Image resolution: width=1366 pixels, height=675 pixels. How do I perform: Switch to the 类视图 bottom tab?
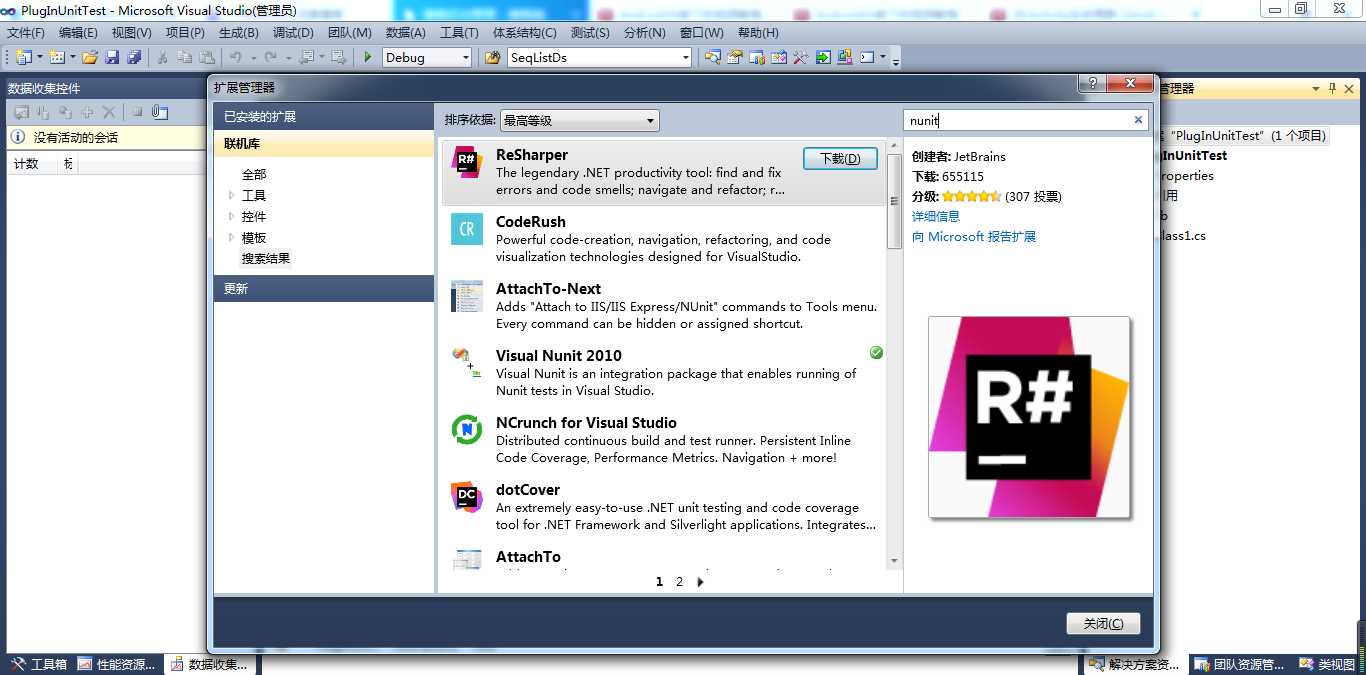(x=1326, y=664)
